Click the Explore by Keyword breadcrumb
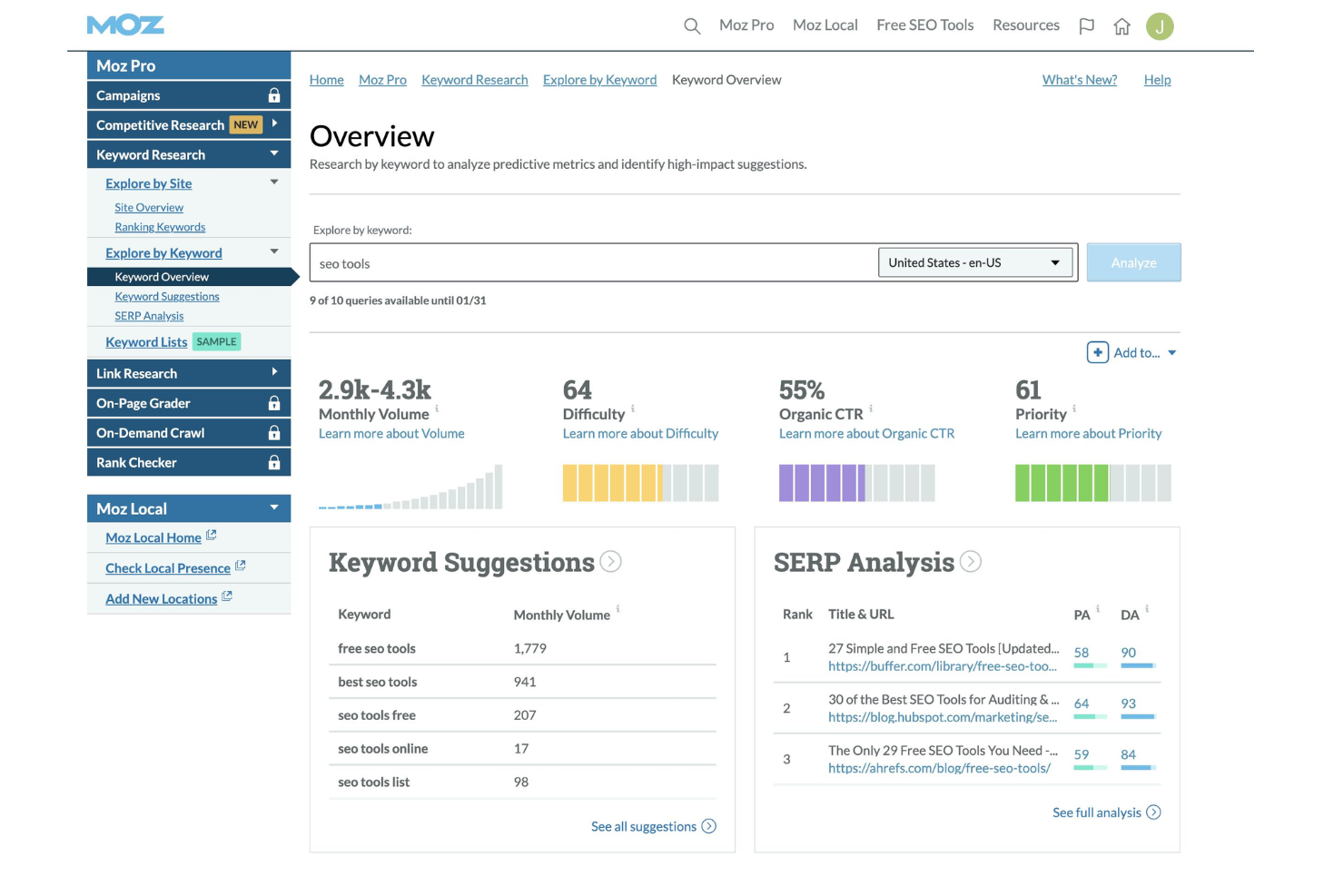This screenshot has height=896, width=1344. (599, 80)
